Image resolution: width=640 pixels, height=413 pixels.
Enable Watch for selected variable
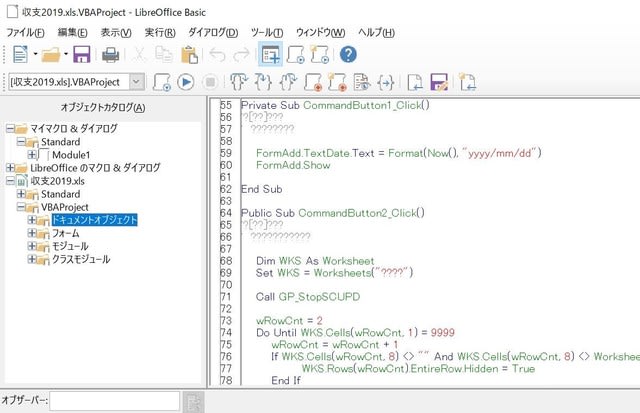[362, 82]
